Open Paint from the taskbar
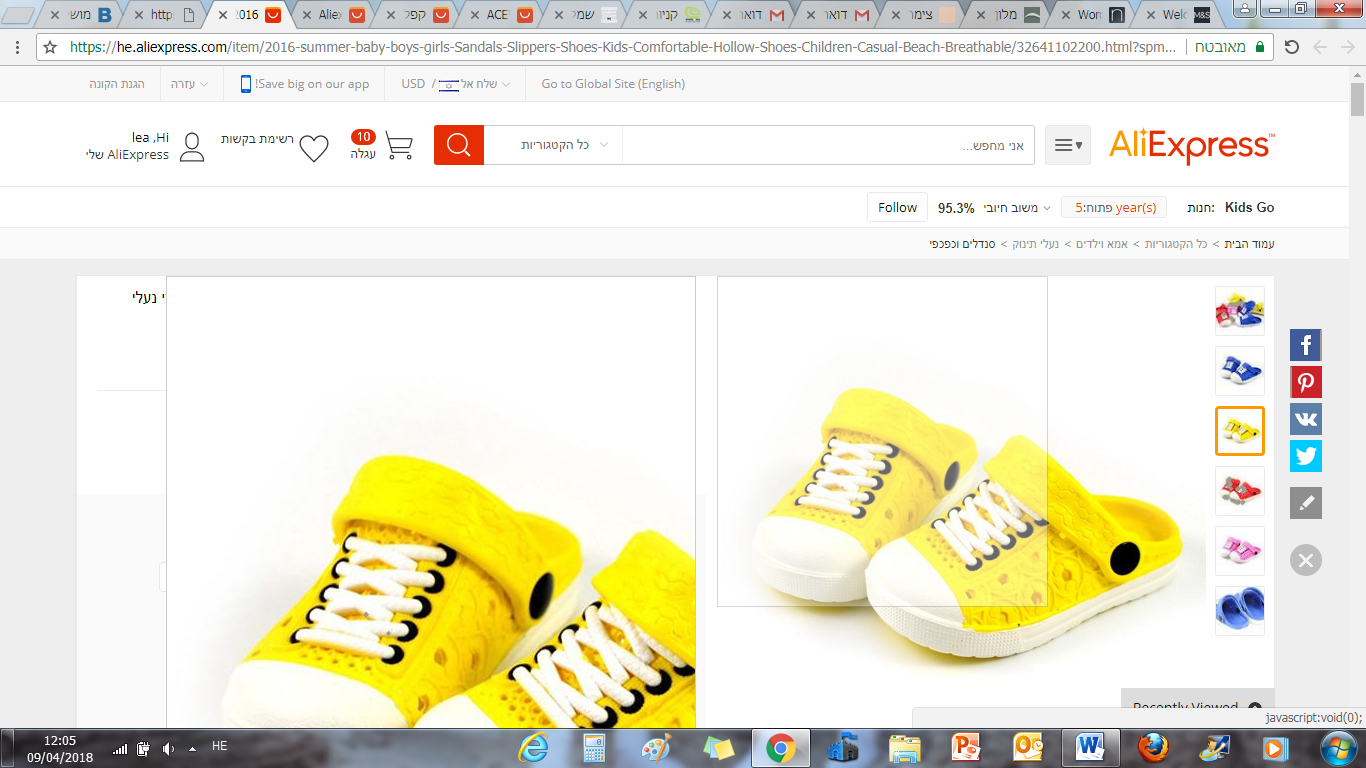The height and width of the screenshot is (768, 1366). click(x=656, y=748)
